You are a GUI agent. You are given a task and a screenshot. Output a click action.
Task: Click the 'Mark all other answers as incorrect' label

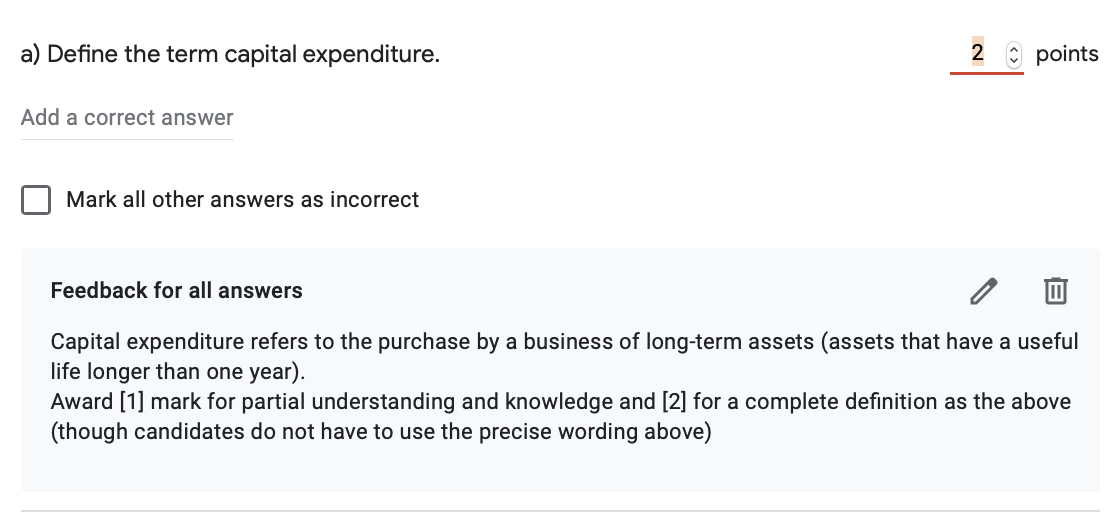pyautogui.click(x=243, y=199)
